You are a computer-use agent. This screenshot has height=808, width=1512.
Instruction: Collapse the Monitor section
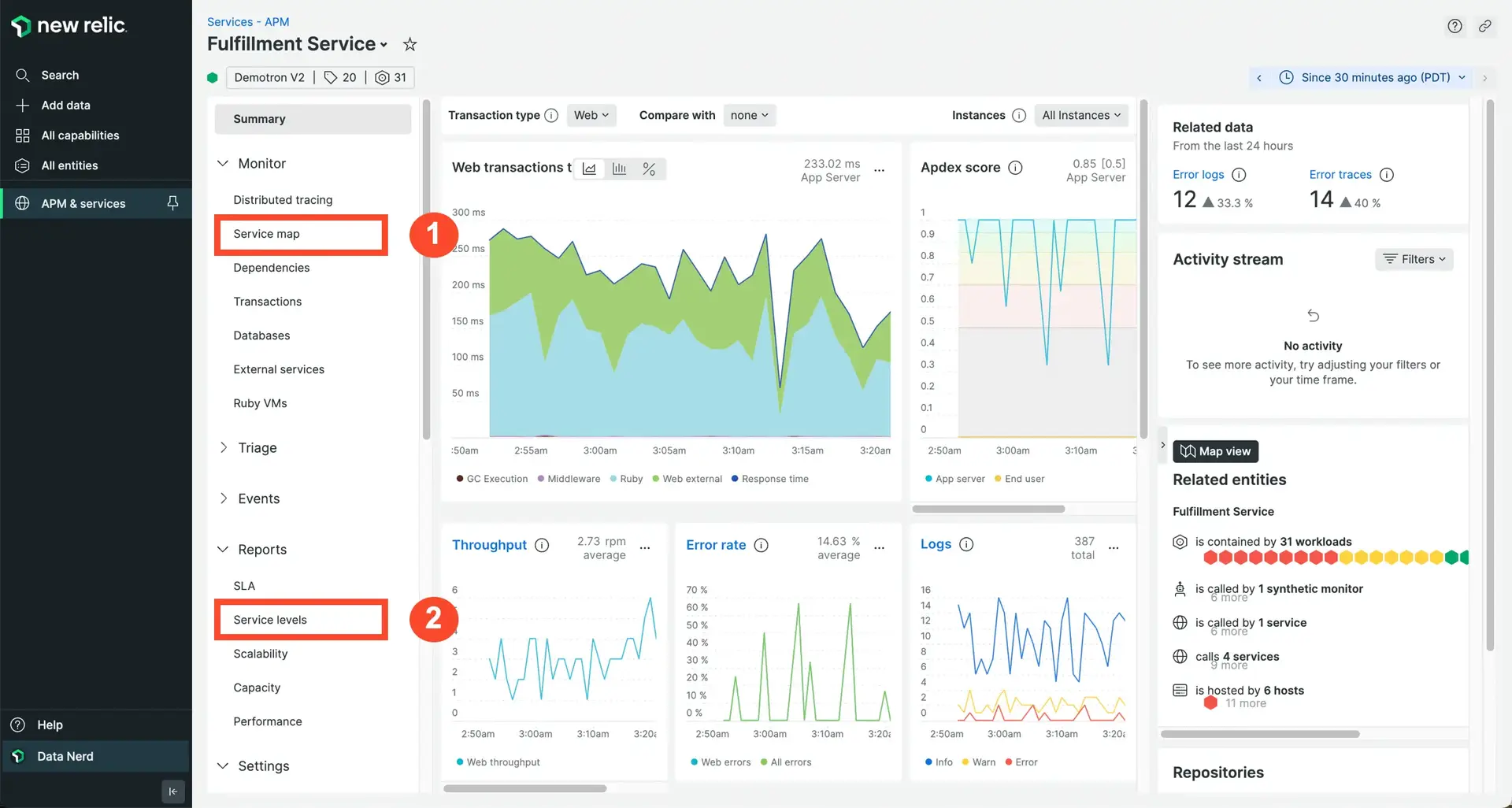[223, 163]
